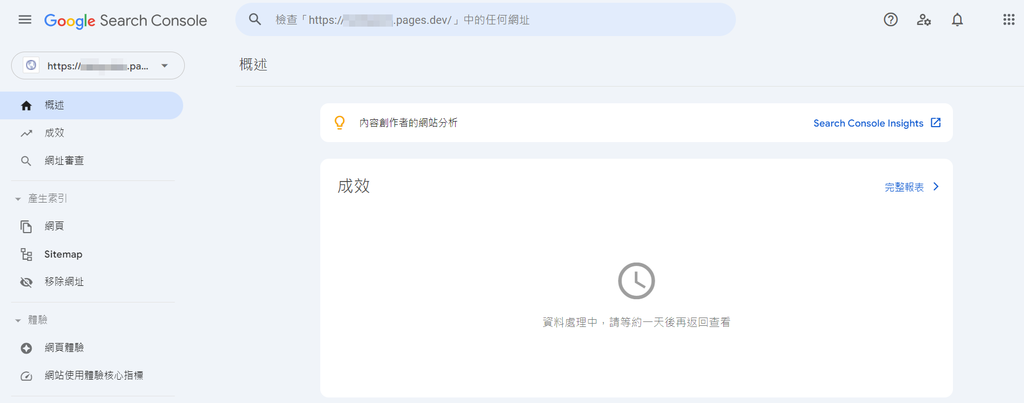Click the clock processing icon
The height and width of the screenshot is (403, 1024).
(x=636, y=281)
